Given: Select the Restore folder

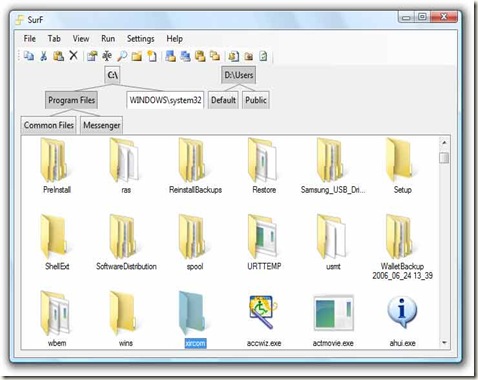Looking at the screenshot, I should 264,166.
